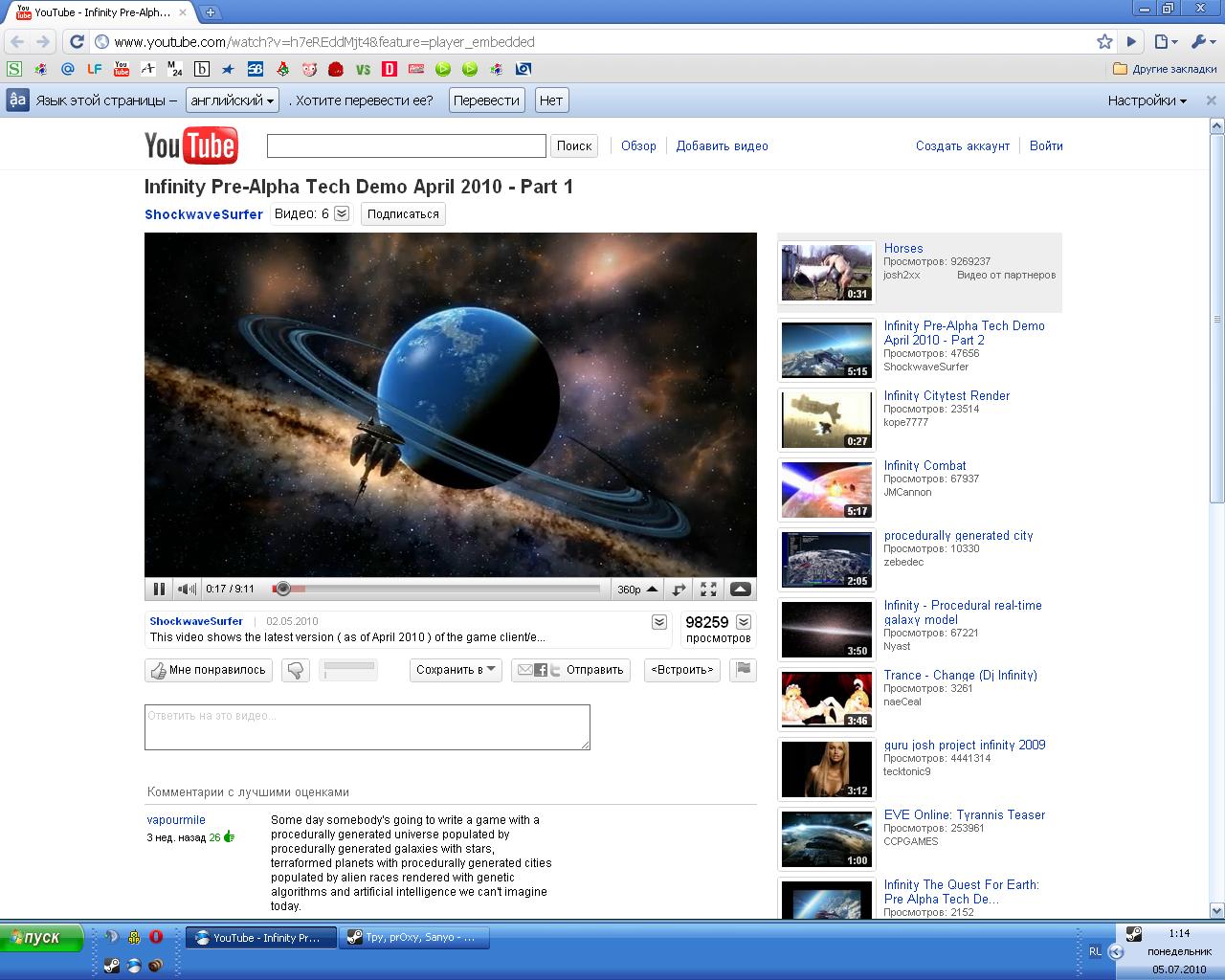Image resolution: width=1225 pixels, height=980 pixels.
Task: Launch Opera from the quick launch icon
Action: (155, 937)
